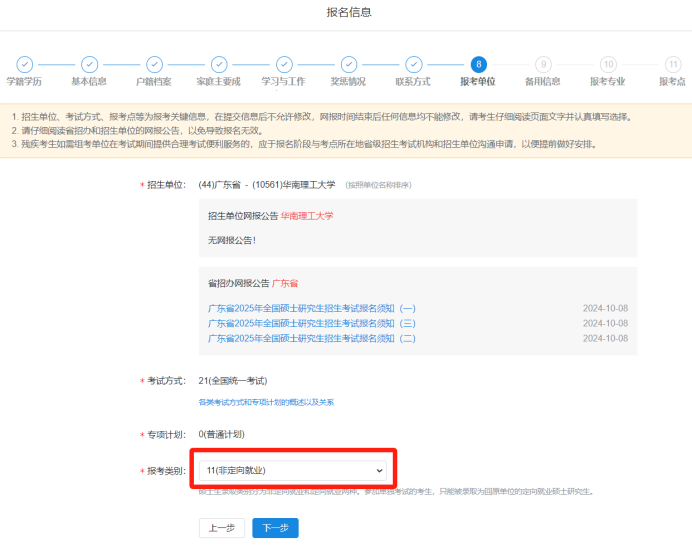Open the 广东省2025年全国硕士研究生招生考试报名须知（一） link
This screenshot has height=557, width=692.
coord(312,308)
